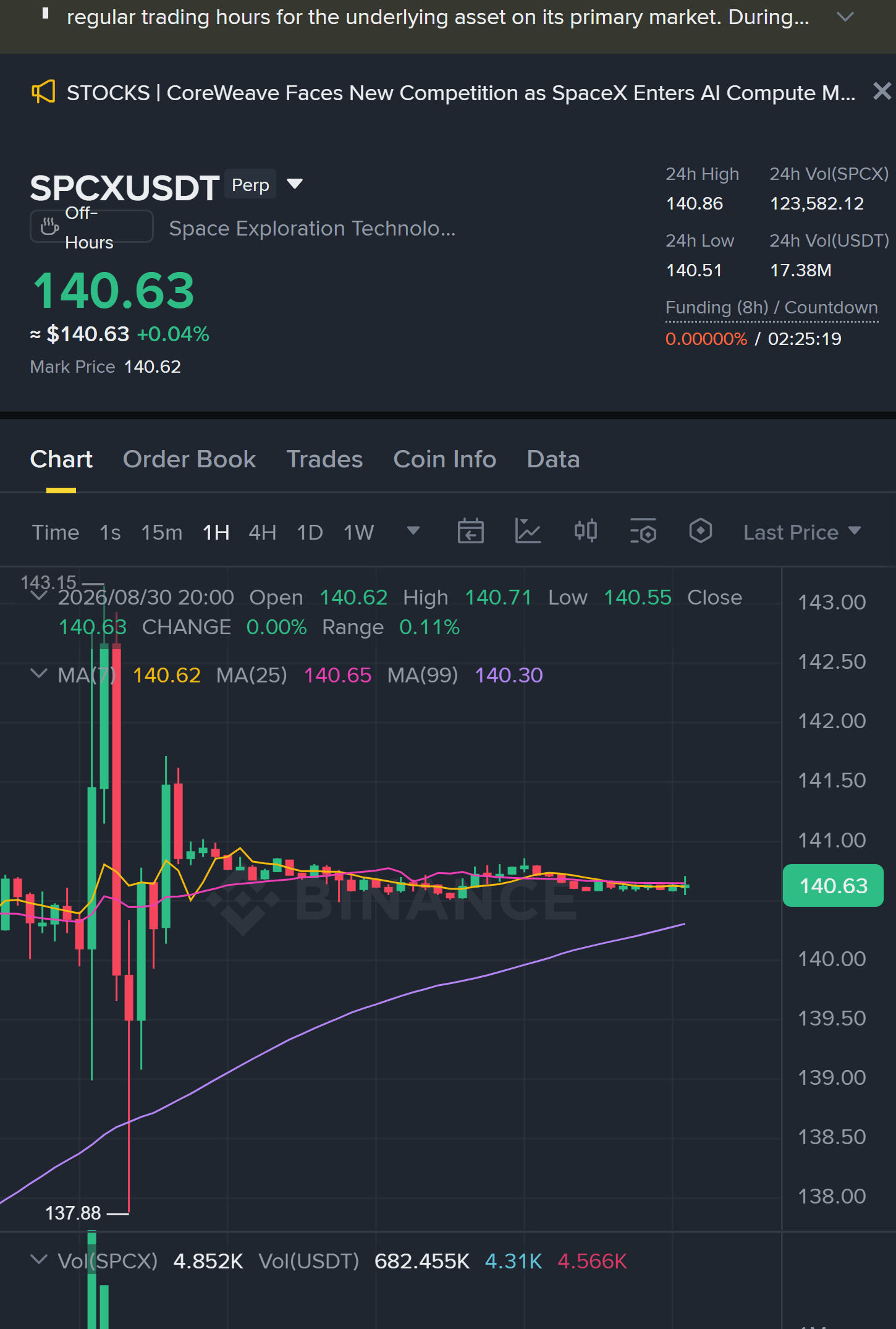
Task: Open the Trades tab
Action: [x=324, y=459]
